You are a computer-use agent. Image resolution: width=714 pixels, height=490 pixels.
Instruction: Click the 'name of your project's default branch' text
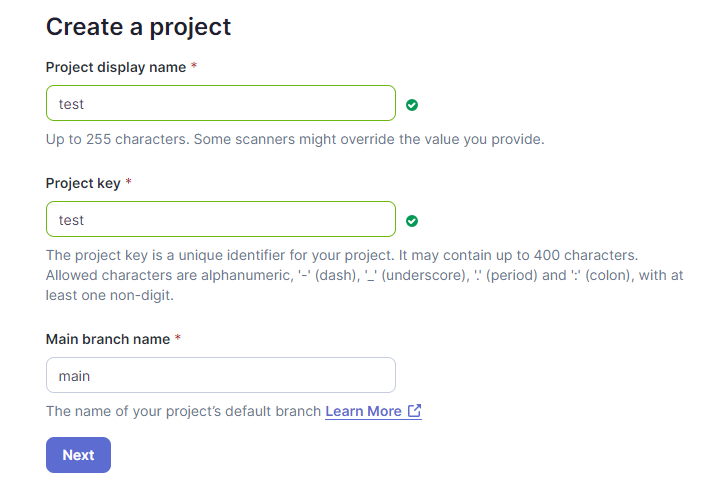[x=184, y=411]
